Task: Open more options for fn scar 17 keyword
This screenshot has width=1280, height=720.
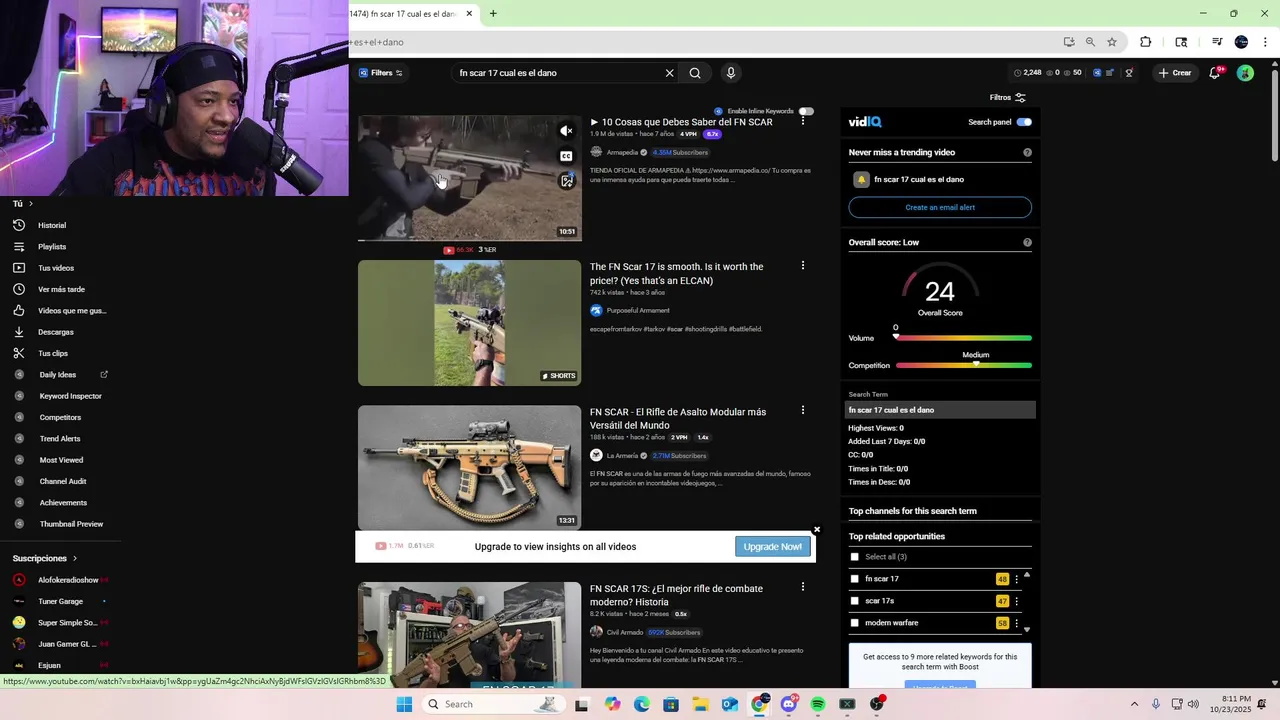Action: [1016, 579]
